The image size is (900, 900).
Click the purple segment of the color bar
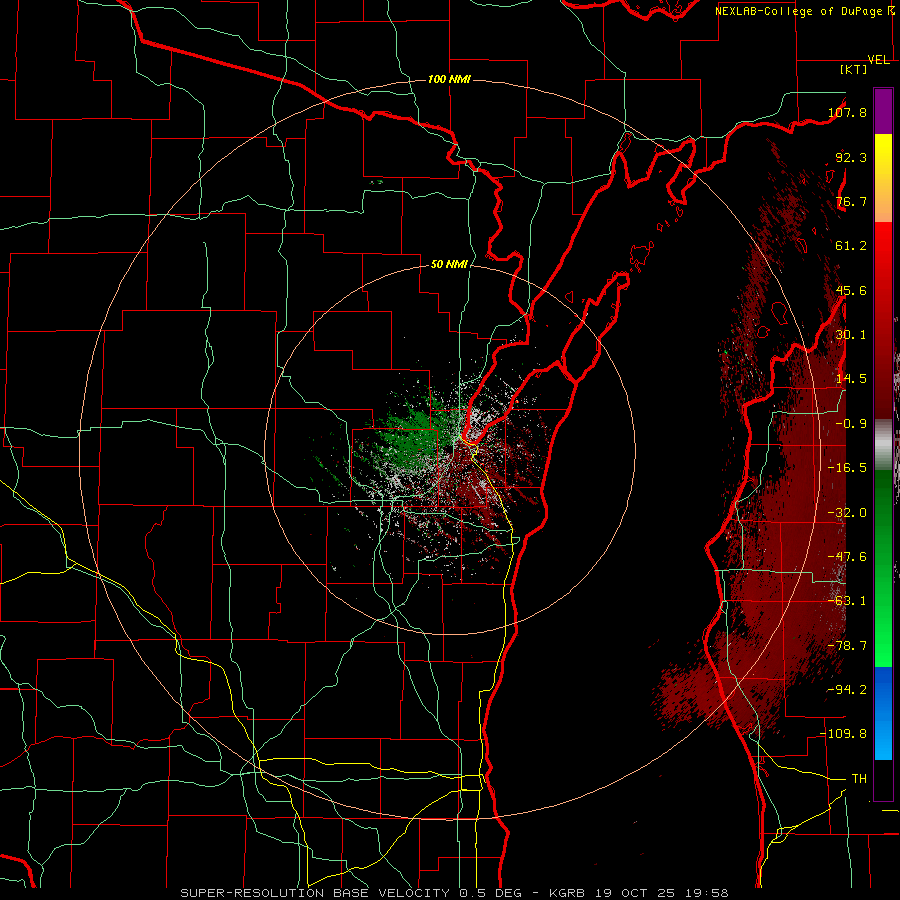coord(883,111)
